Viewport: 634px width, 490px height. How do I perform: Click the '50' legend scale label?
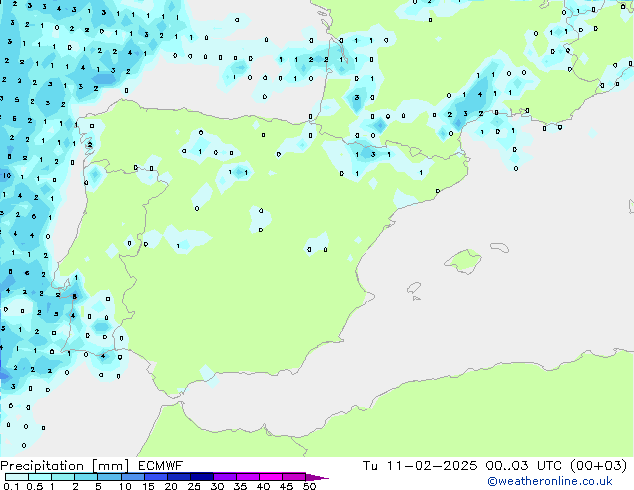click(309, 486)
